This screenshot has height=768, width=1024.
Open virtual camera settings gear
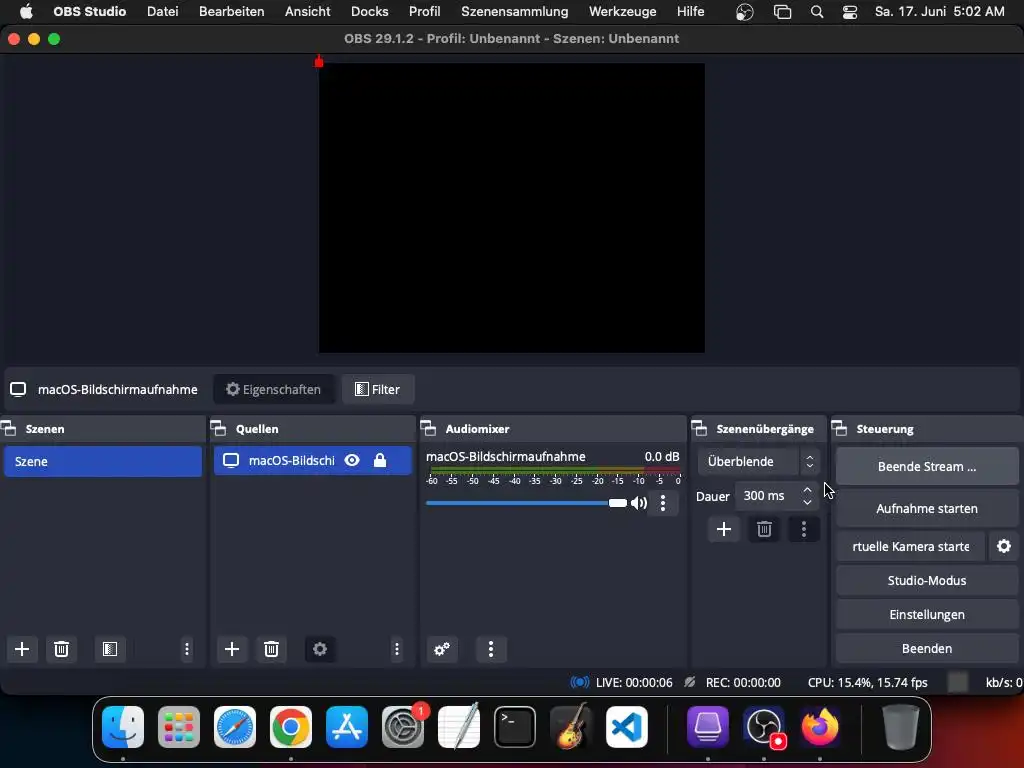tap(1004, 546)
